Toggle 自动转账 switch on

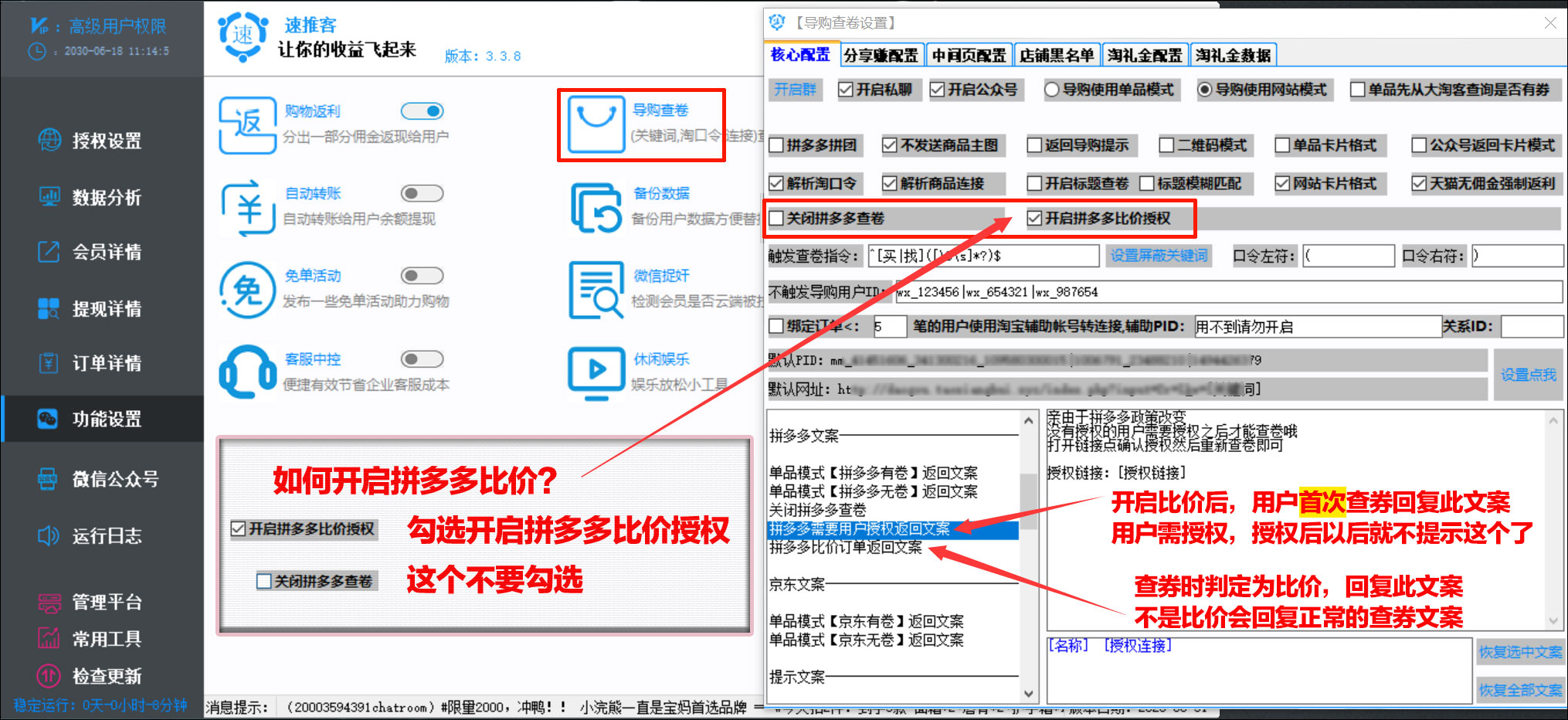423,193
